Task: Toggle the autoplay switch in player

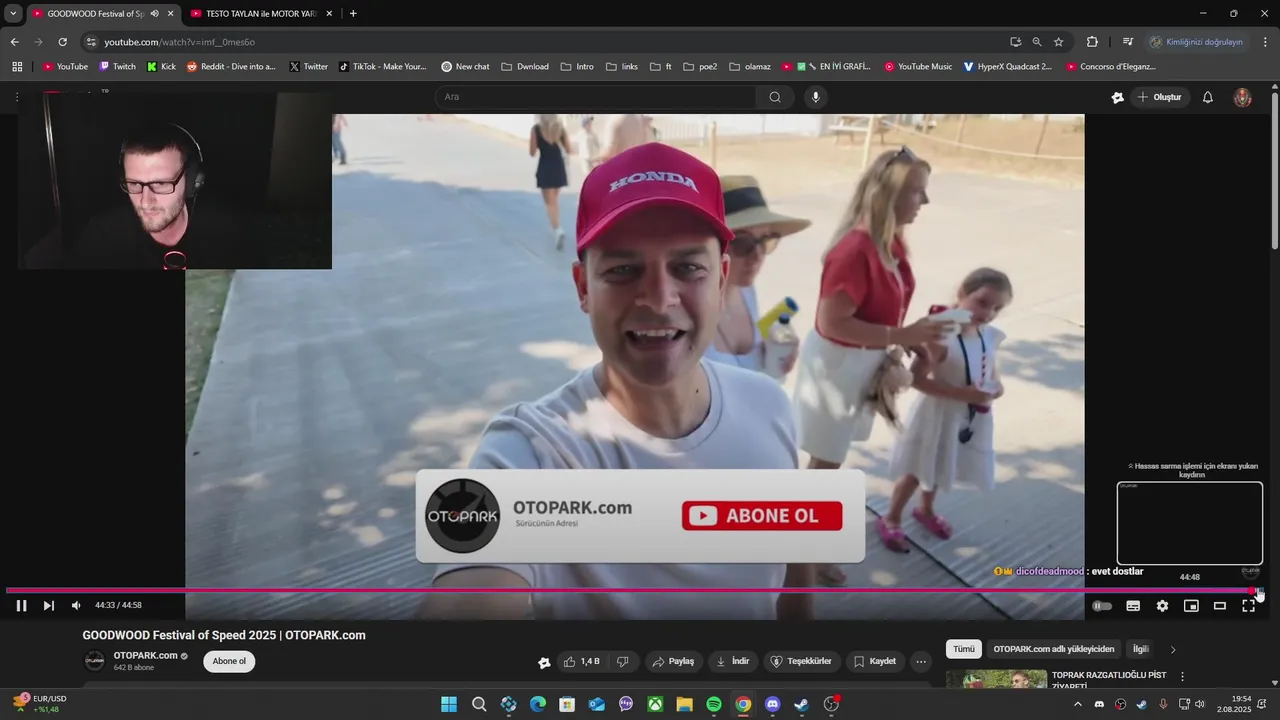Action: 1102,605
